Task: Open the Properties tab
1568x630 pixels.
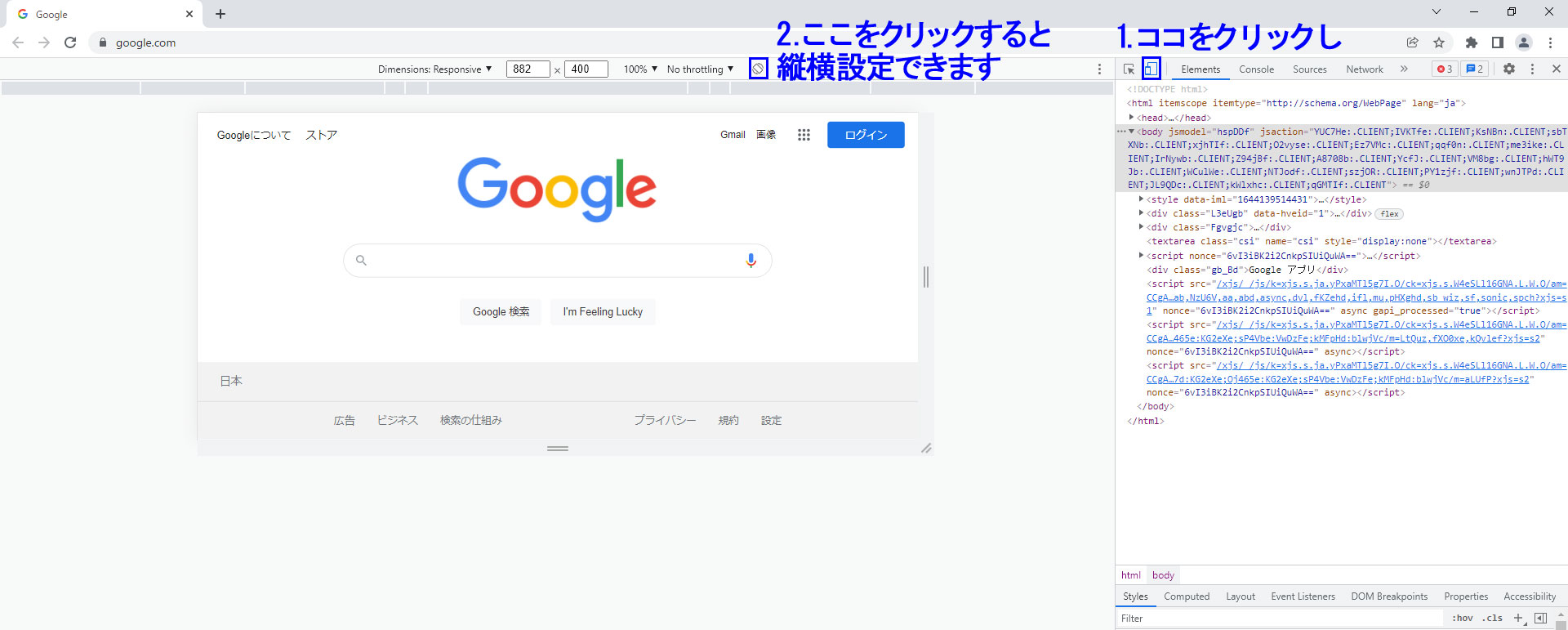Action: tap(1466, 596)
